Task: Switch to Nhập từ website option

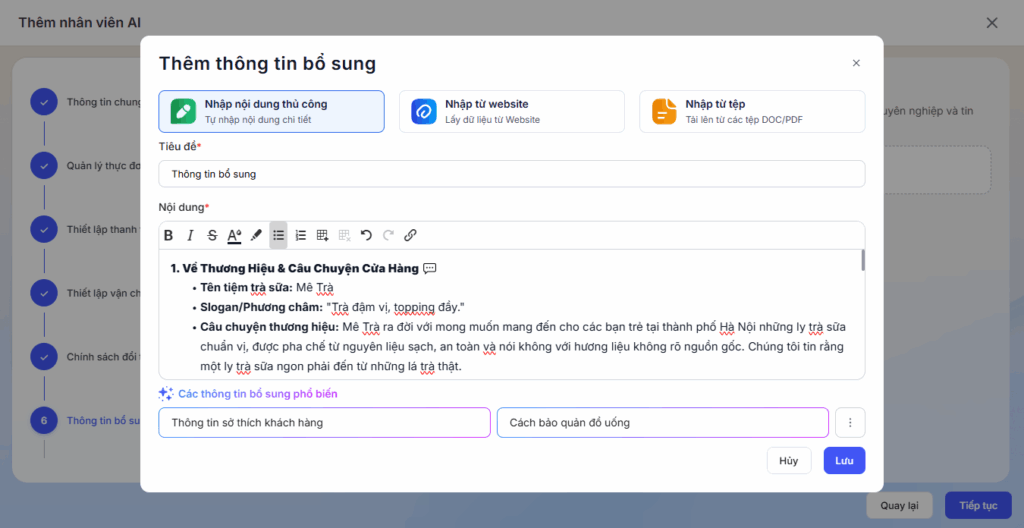Action: tap(511, 111)
